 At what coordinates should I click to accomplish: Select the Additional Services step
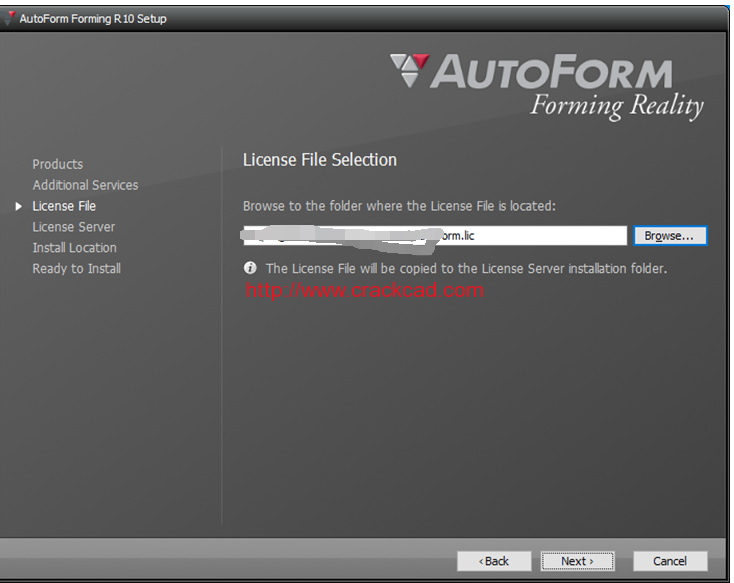85,185
